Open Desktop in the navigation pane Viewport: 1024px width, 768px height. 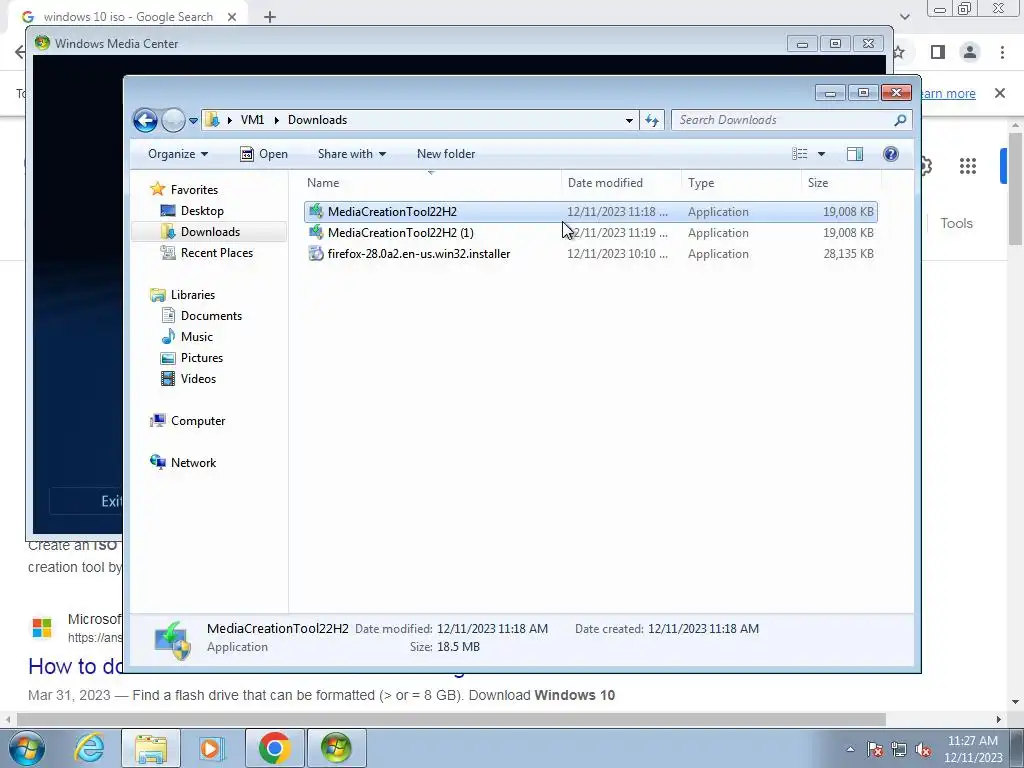coord(202,211)
